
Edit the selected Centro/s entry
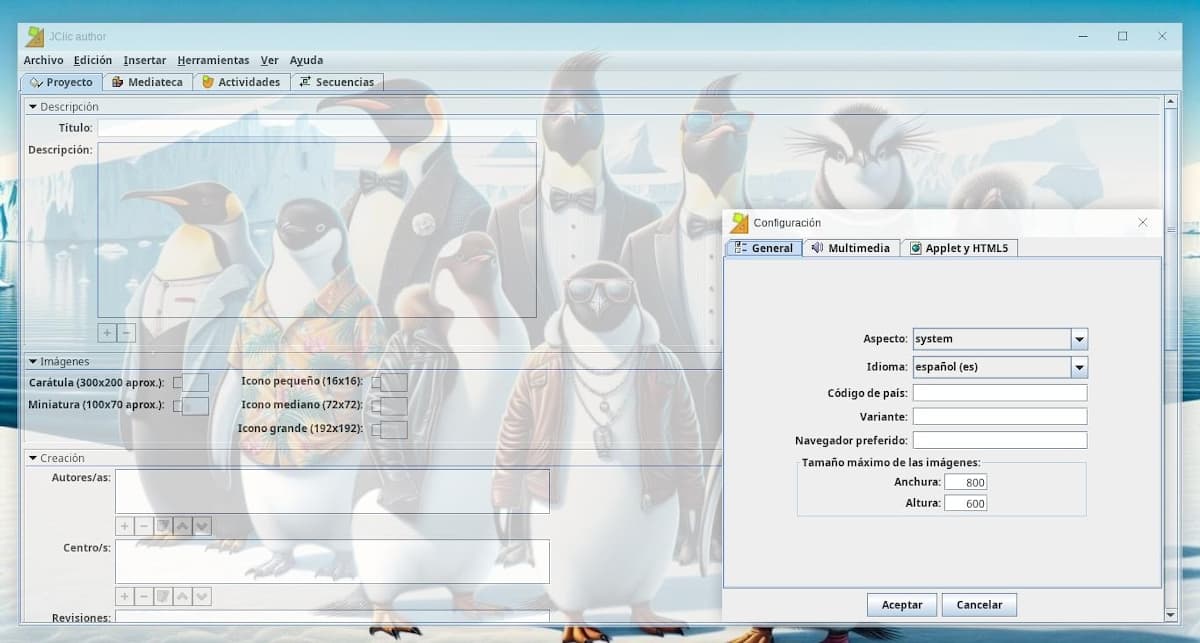click(x=163, y=596)
